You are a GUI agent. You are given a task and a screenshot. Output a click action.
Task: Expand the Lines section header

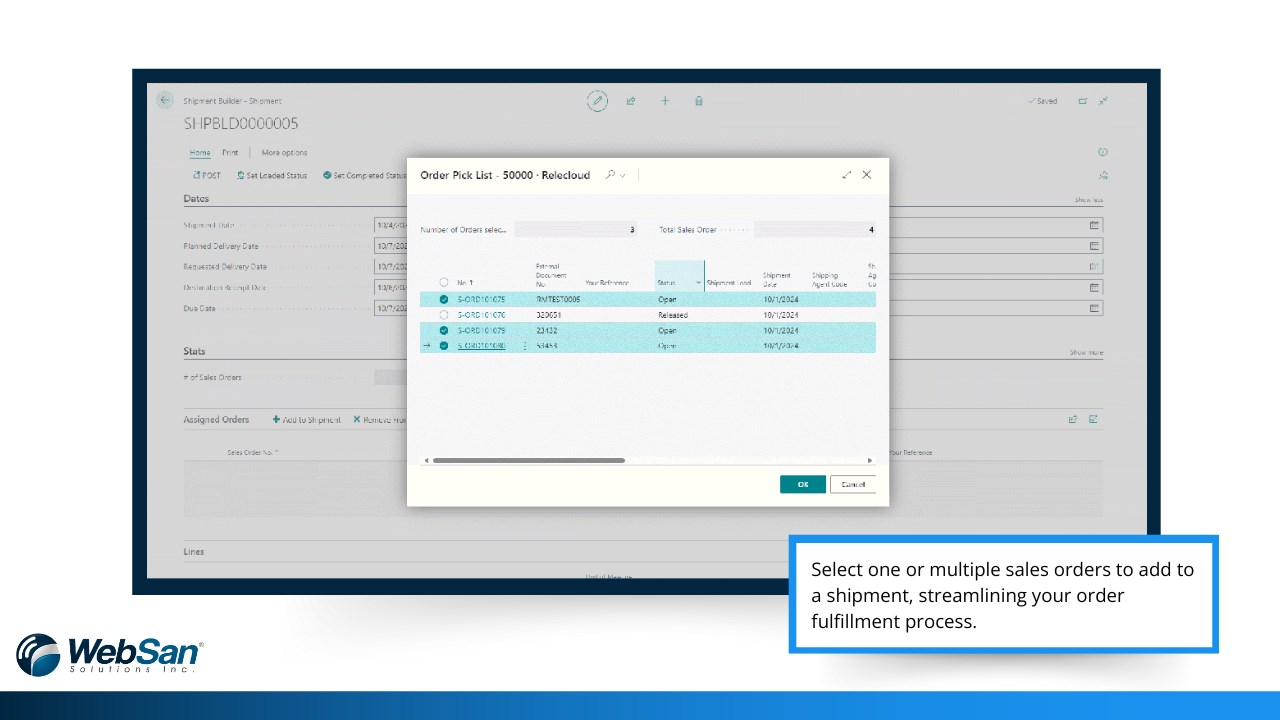[x=194, y=552]
